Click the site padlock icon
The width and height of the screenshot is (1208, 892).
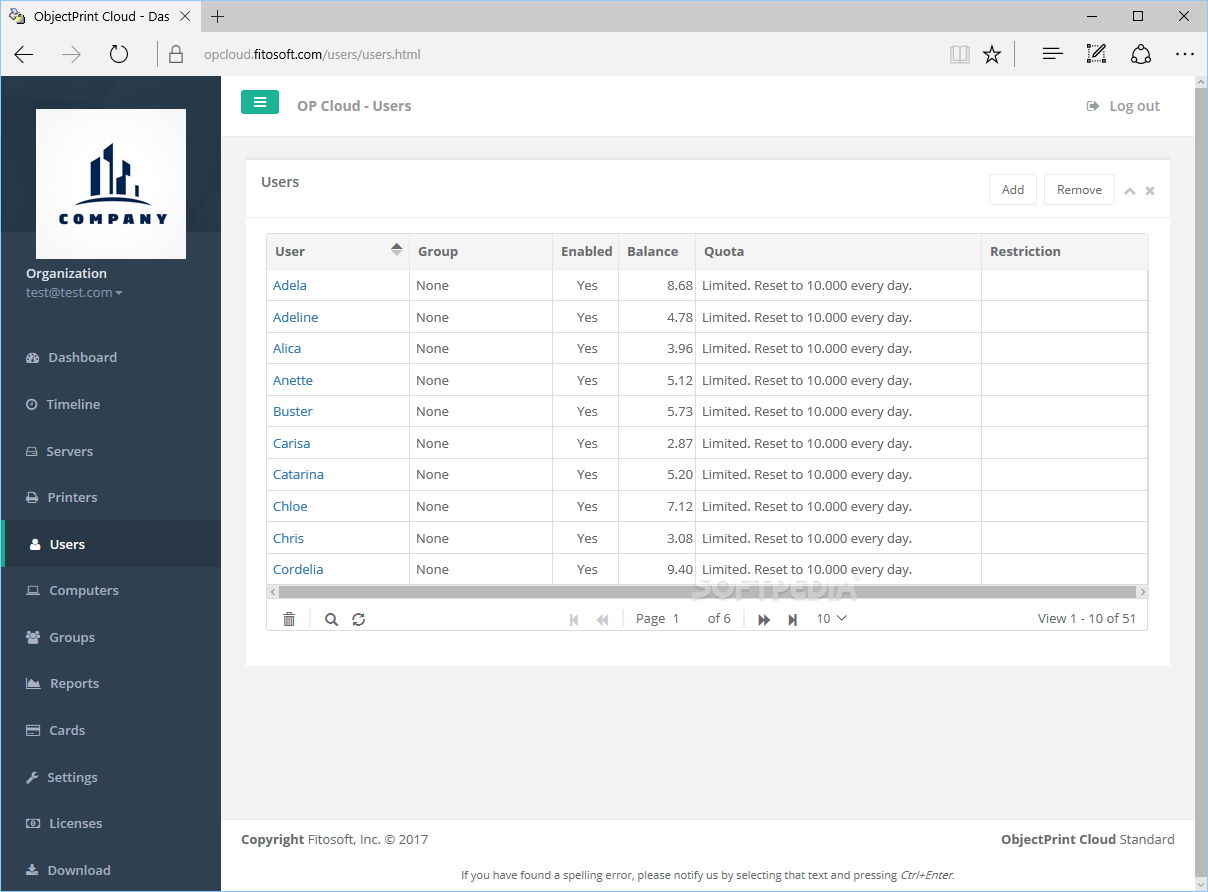176,54
